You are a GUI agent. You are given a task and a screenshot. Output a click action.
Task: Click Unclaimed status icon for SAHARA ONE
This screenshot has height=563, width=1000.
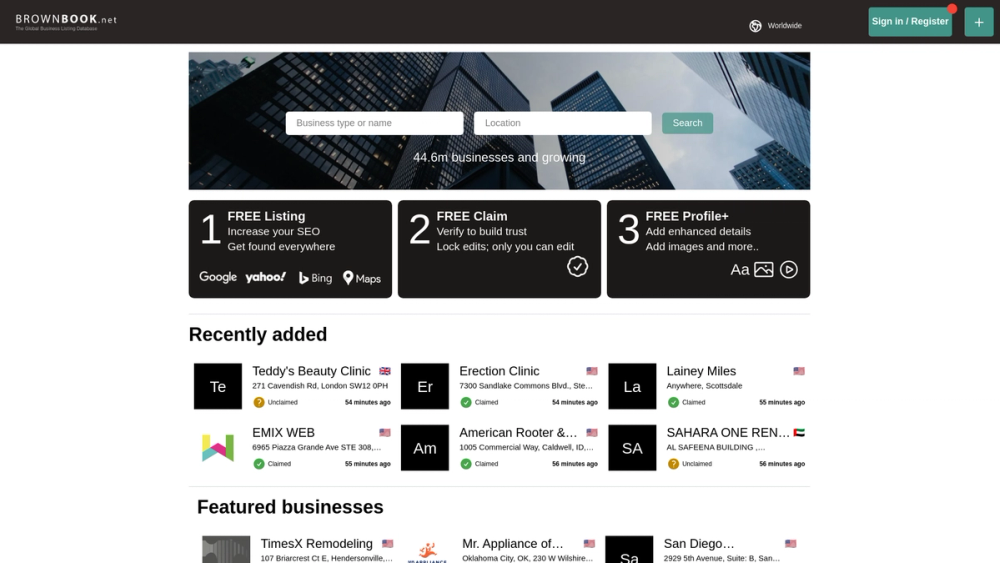coord(673,464)
